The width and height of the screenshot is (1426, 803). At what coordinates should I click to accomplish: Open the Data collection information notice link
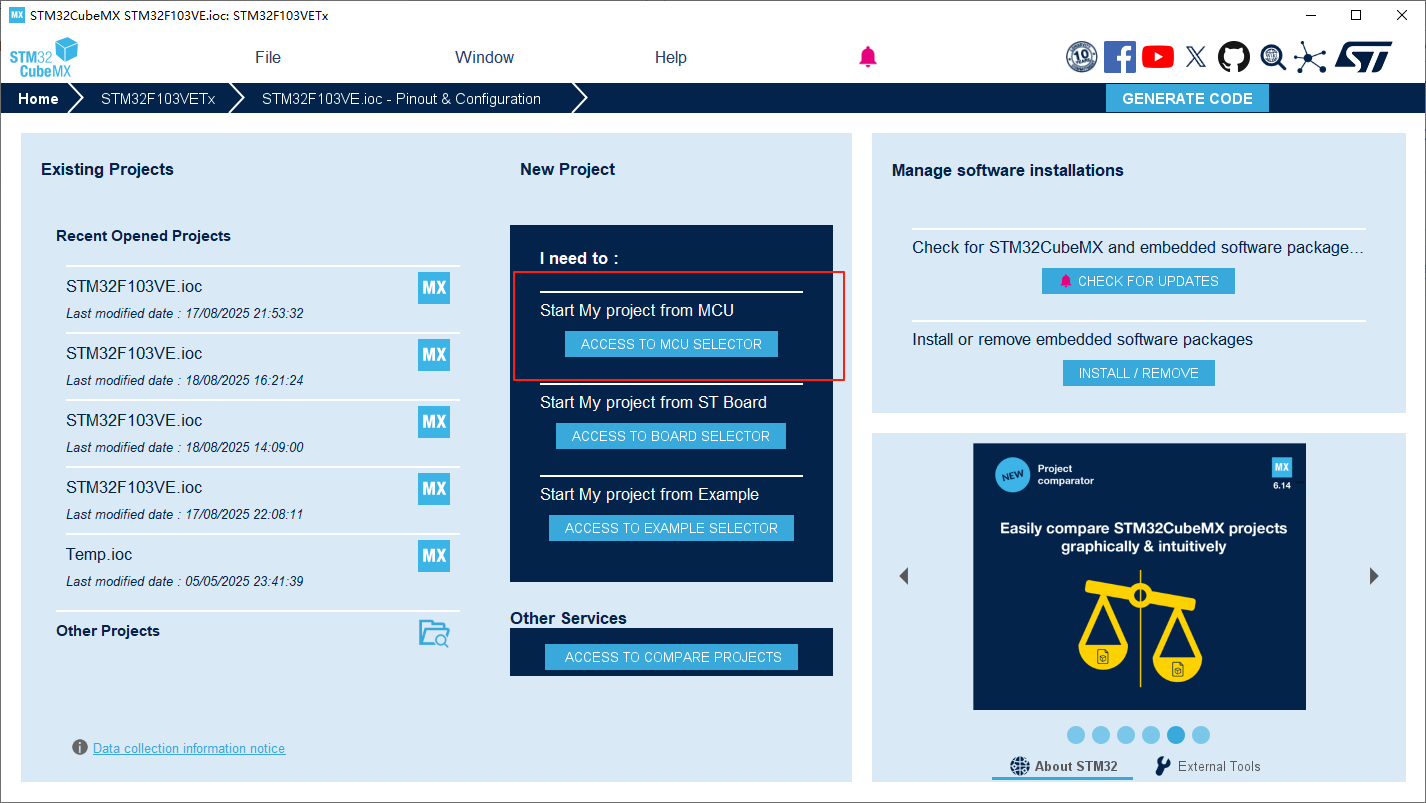pos(189,748)
